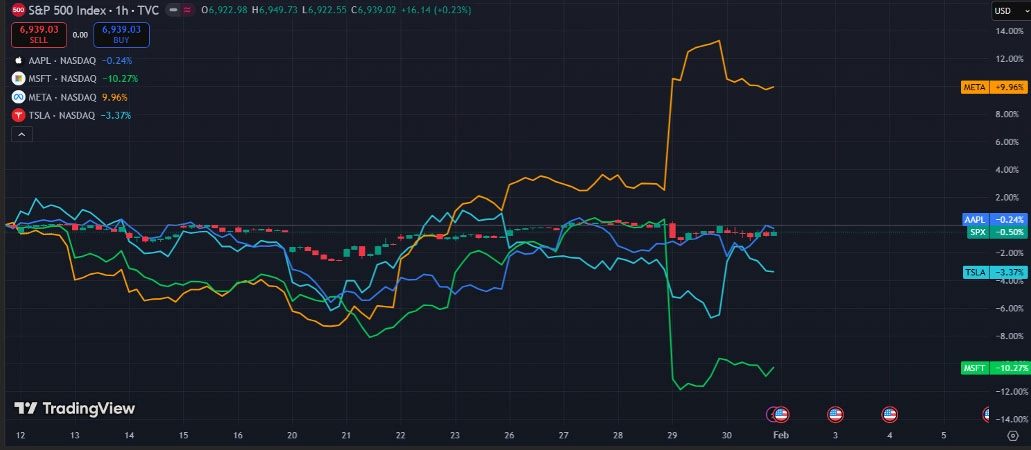The height and width of the screenshot is (450, 1031).
Task: Select the MSFT · NASDAQ legend row
Action: click(x=76, y=79)
